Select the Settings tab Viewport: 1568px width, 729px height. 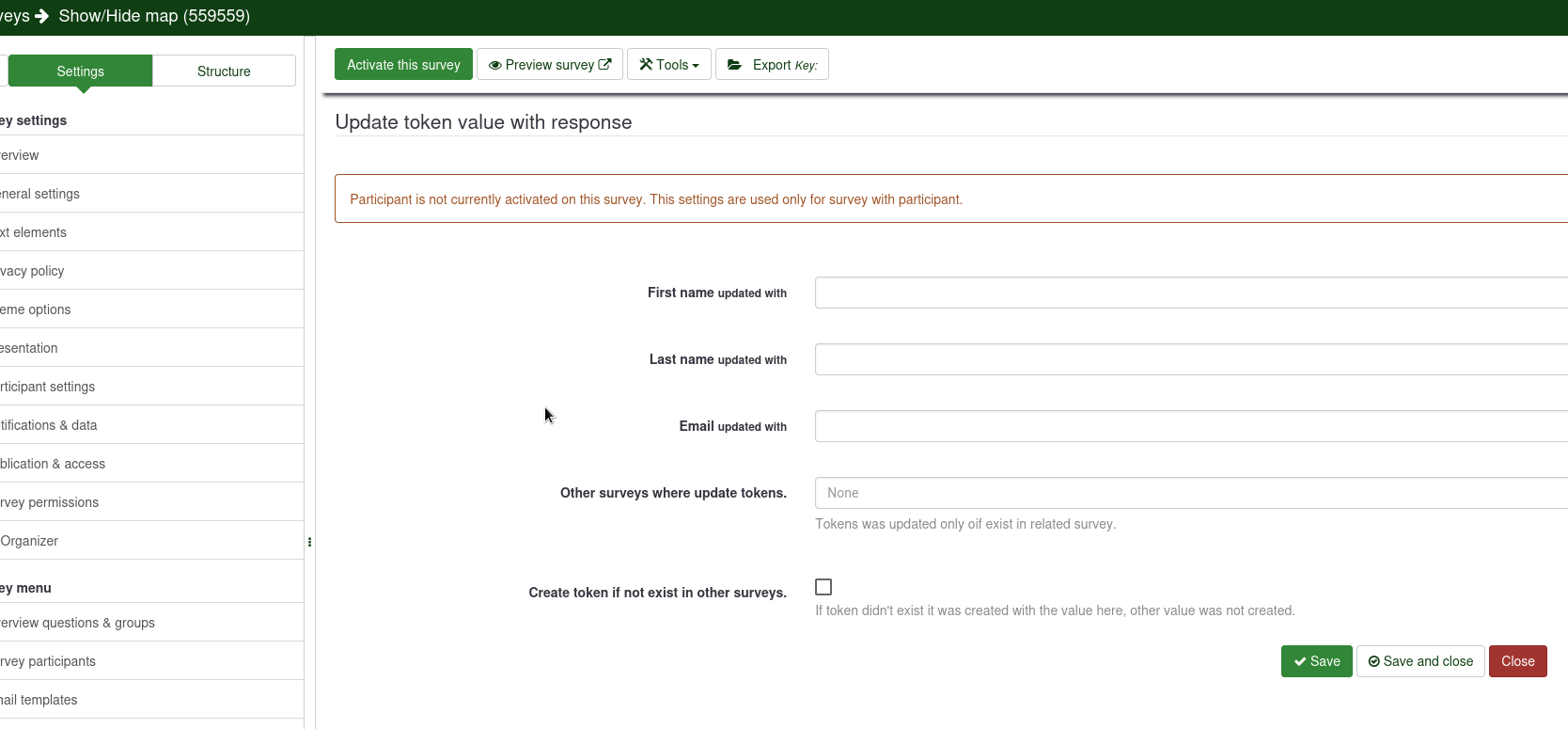pos(80,71)
